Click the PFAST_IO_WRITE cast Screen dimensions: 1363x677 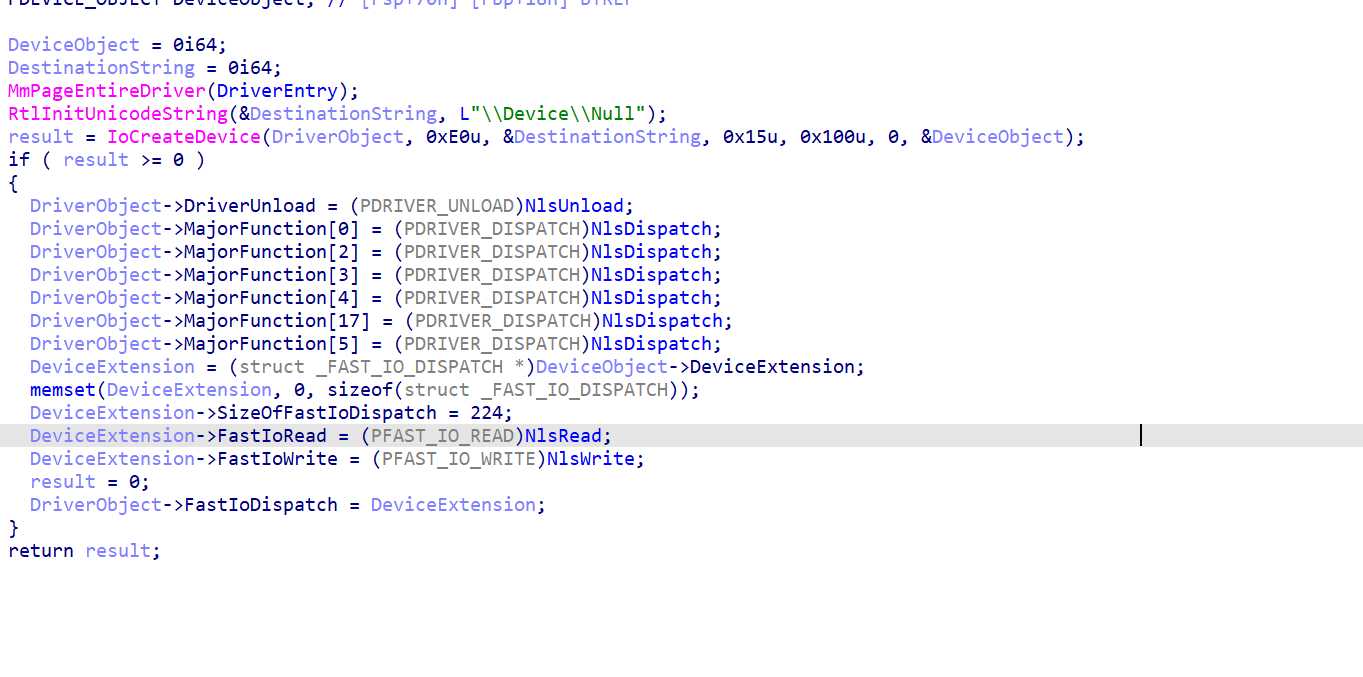(459, 458)
